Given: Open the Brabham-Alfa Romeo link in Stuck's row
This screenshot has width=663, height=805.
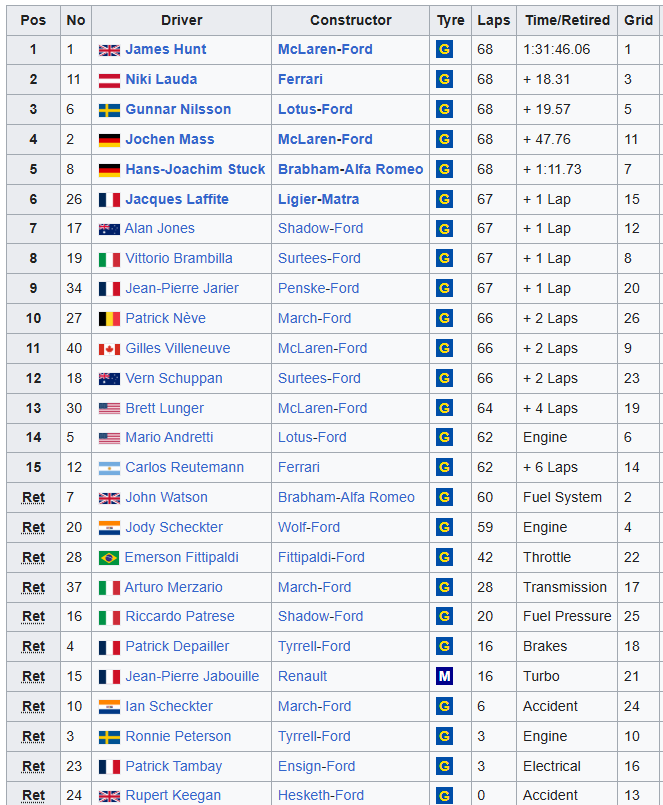Looking at the screenshot, I should 351,169.
